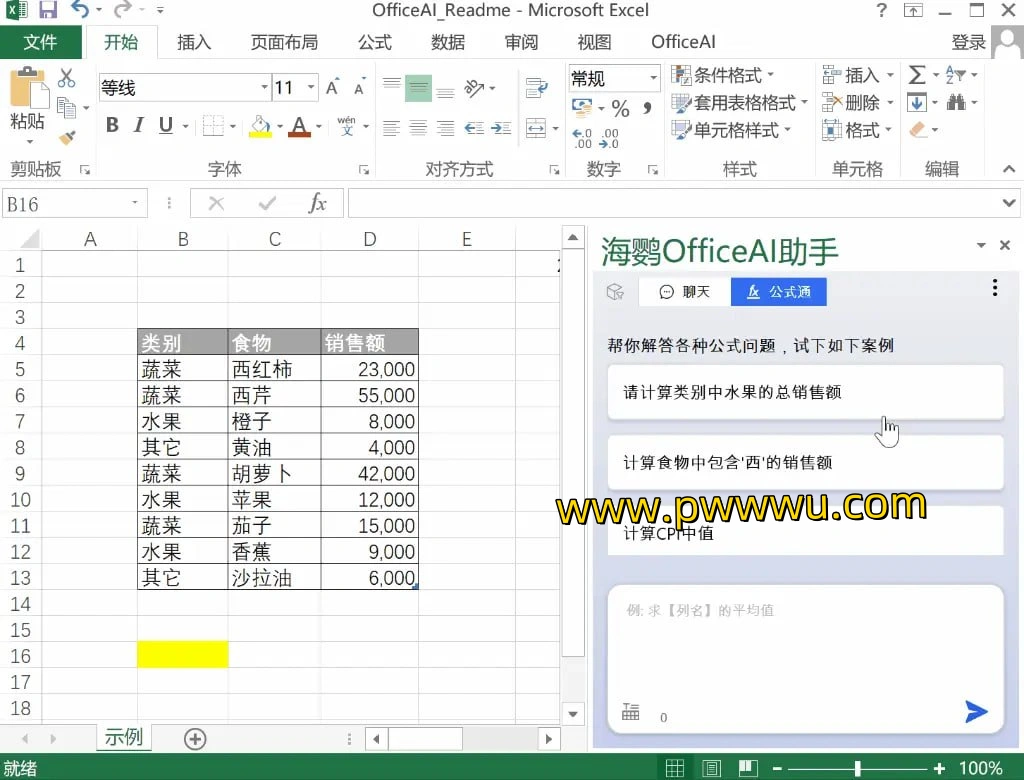Open the font size dropdown
The height and width of the screenshot is (780, 1024).
click(x=312, y=88)
